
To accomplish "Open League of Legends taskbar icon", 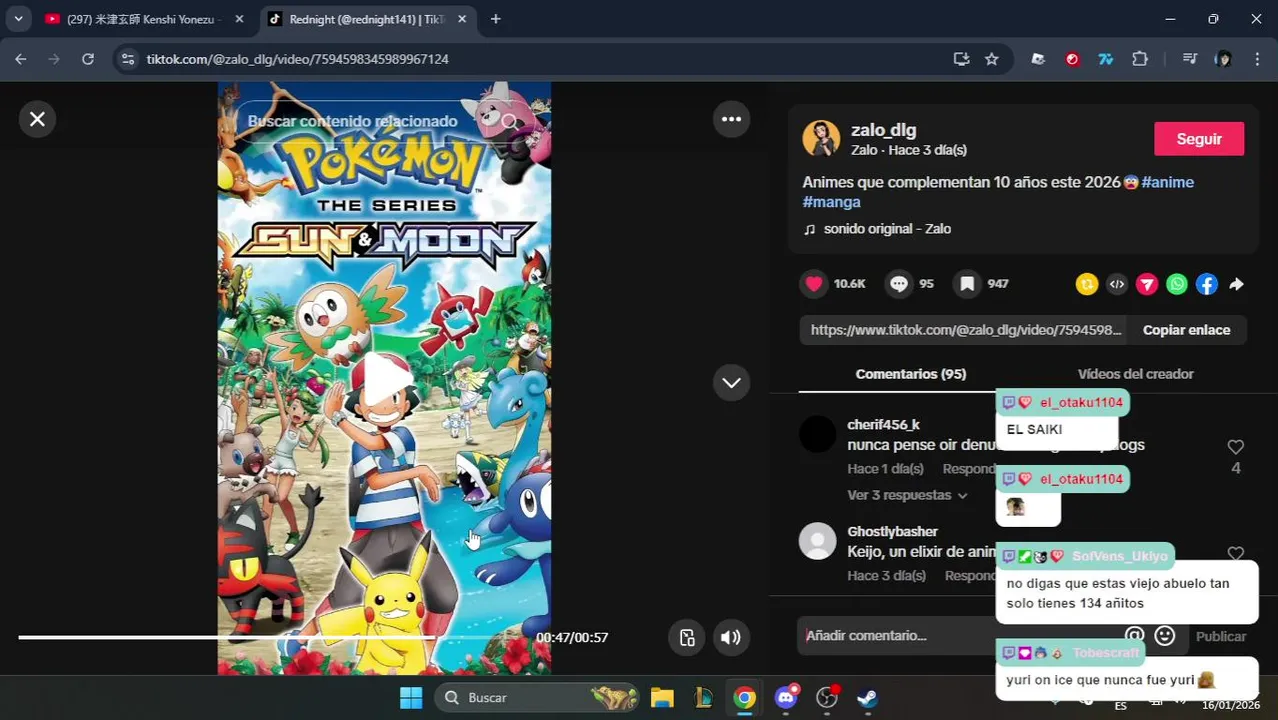I will (703, 698).
